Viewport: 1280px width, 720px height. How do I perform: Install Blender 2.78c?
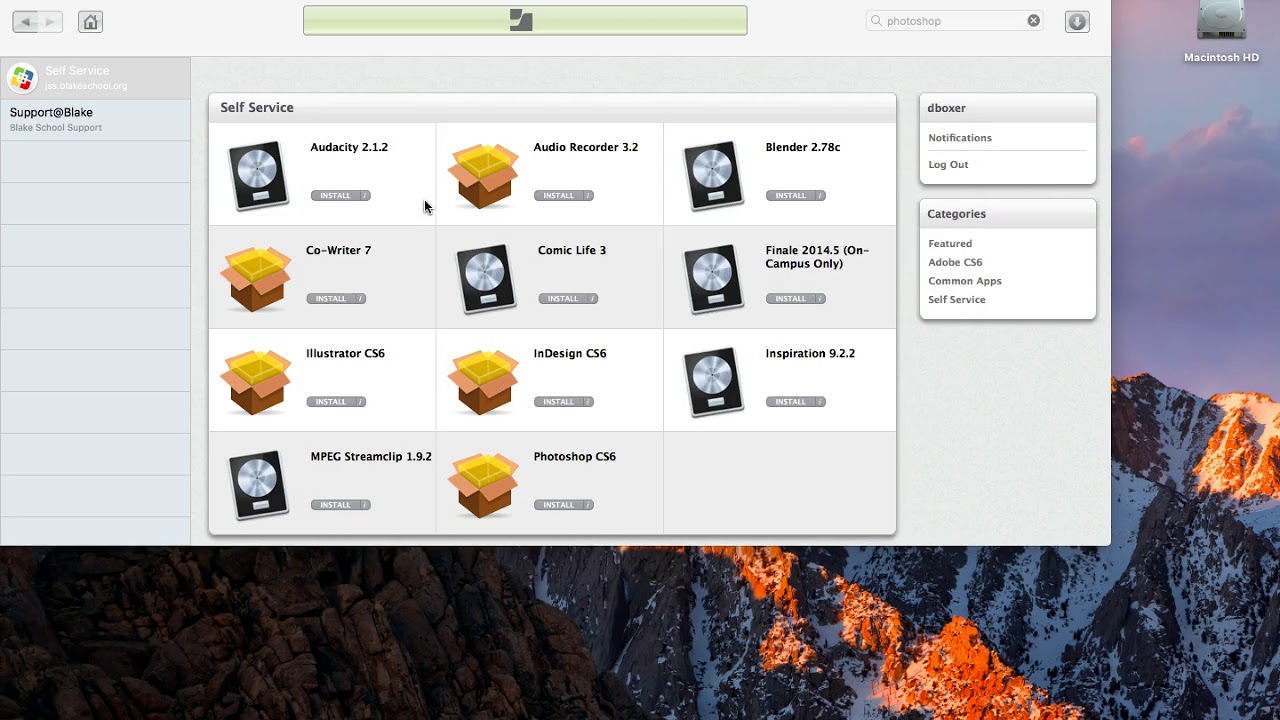[x=790, y=196]
